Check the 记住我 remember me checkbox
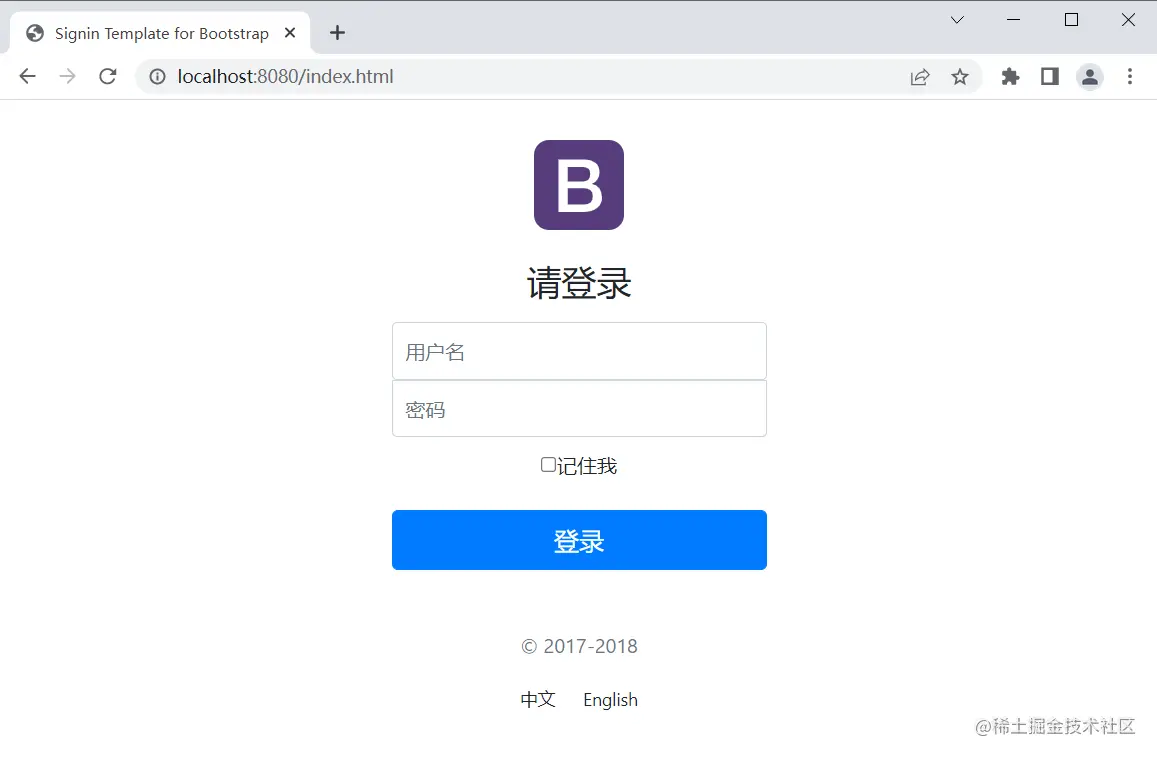Image resolution: width=1157 pixels, height=758 pixels. [548, 464]
